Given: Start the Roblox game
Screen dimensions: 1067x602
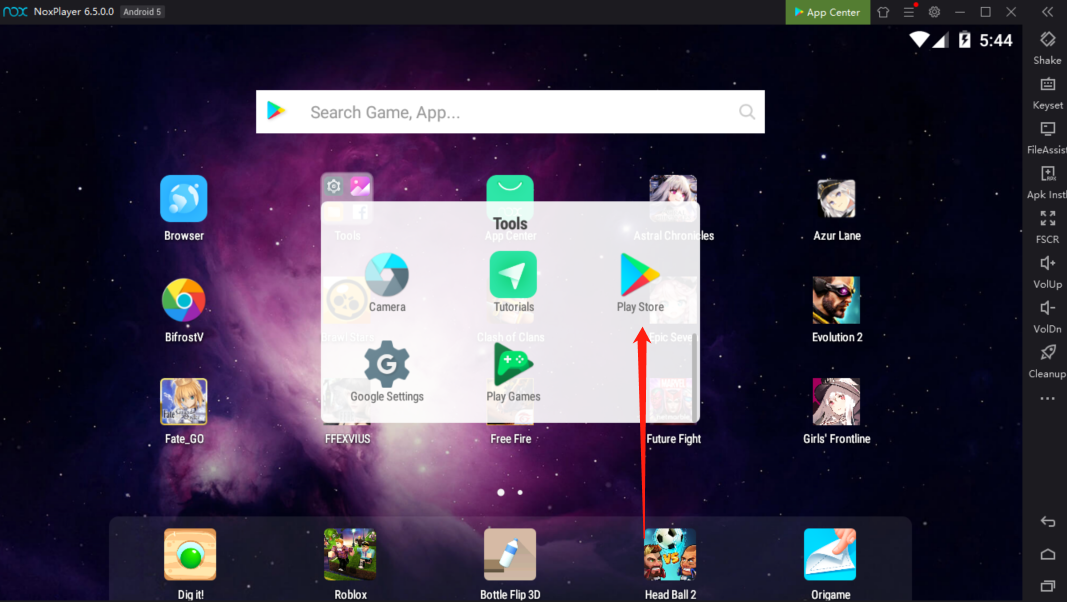Looking at the screenshot, I should (350, 555).
